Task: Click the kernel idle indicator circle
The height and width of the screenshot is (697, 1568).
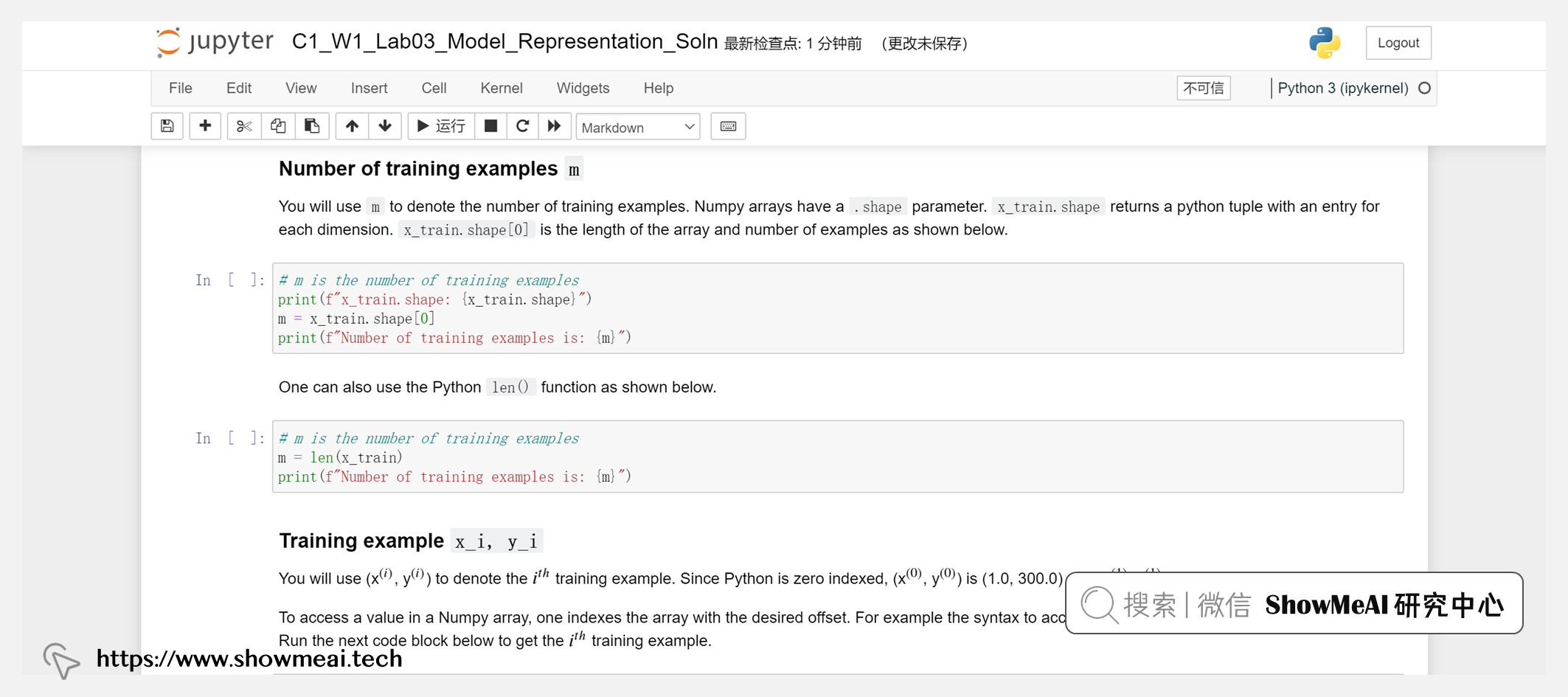Action: click(x=1424, y=88)
